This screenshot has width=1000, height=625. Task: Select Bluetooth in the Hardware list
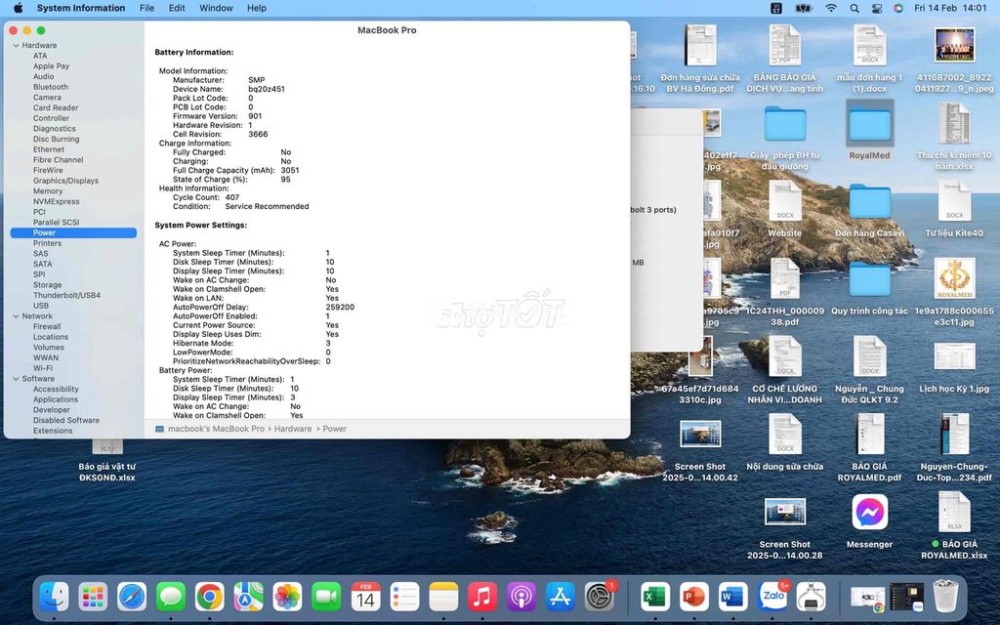click(x=50, y=87)
